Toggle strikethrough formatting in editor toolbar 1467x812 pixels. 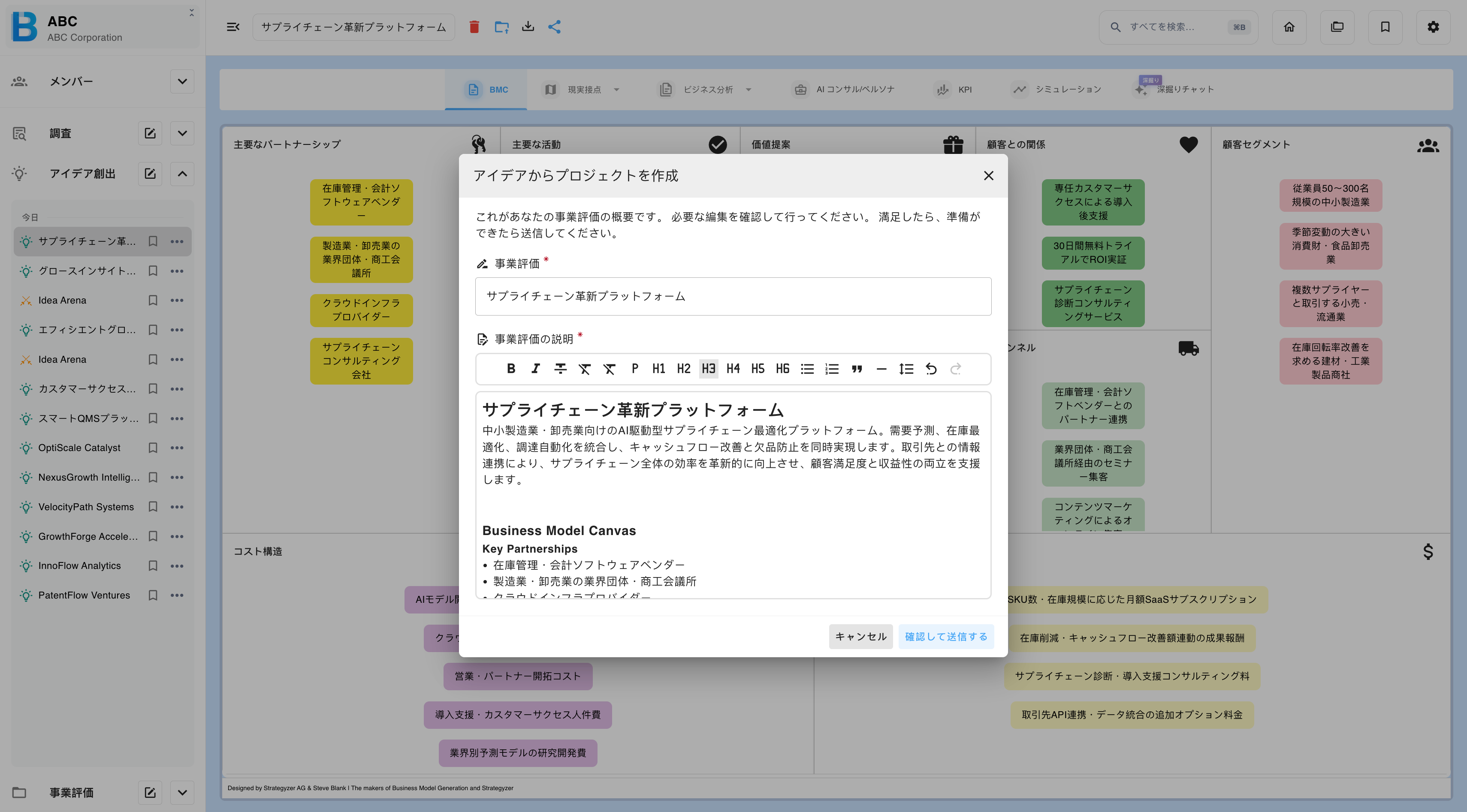click(560, 369)
